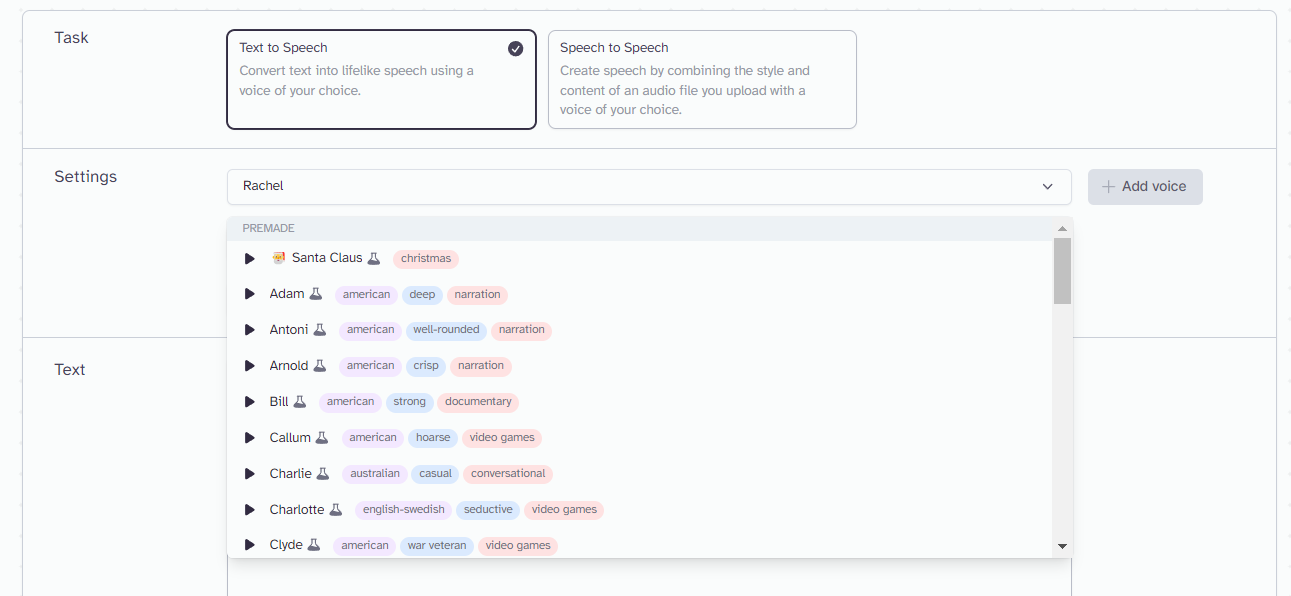Choose Antoni voice from list
Image resolution: width=1291 pixels, height=596 pixels.
[x=640, y=330]
